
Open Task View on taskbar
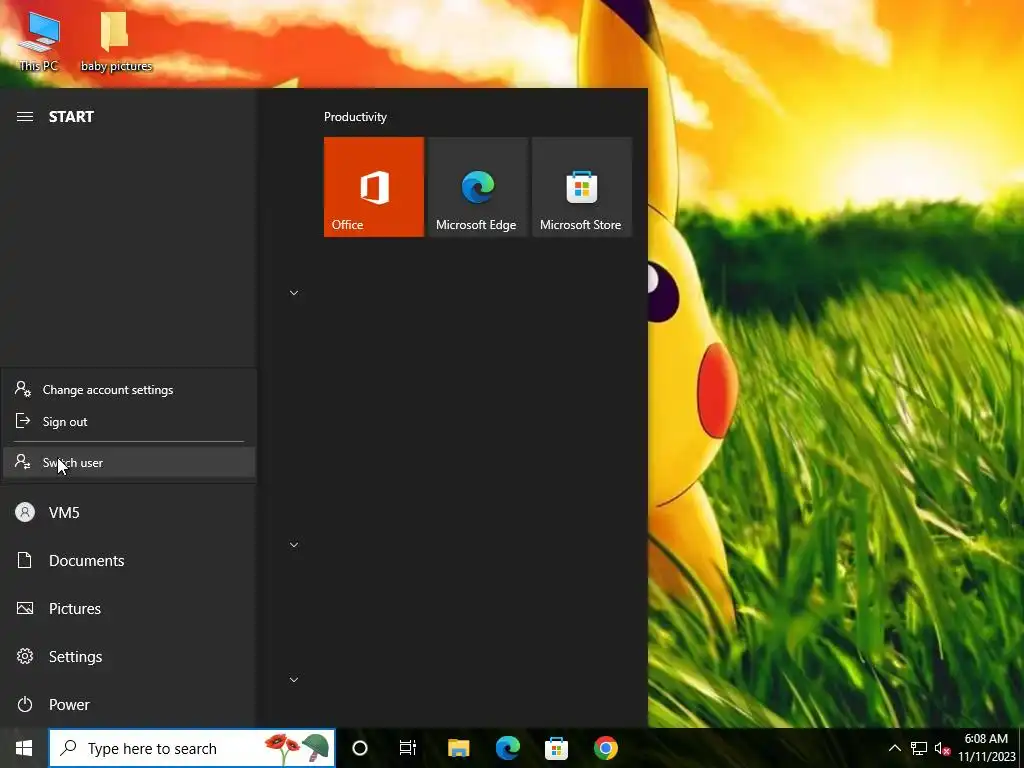point(408,748)
